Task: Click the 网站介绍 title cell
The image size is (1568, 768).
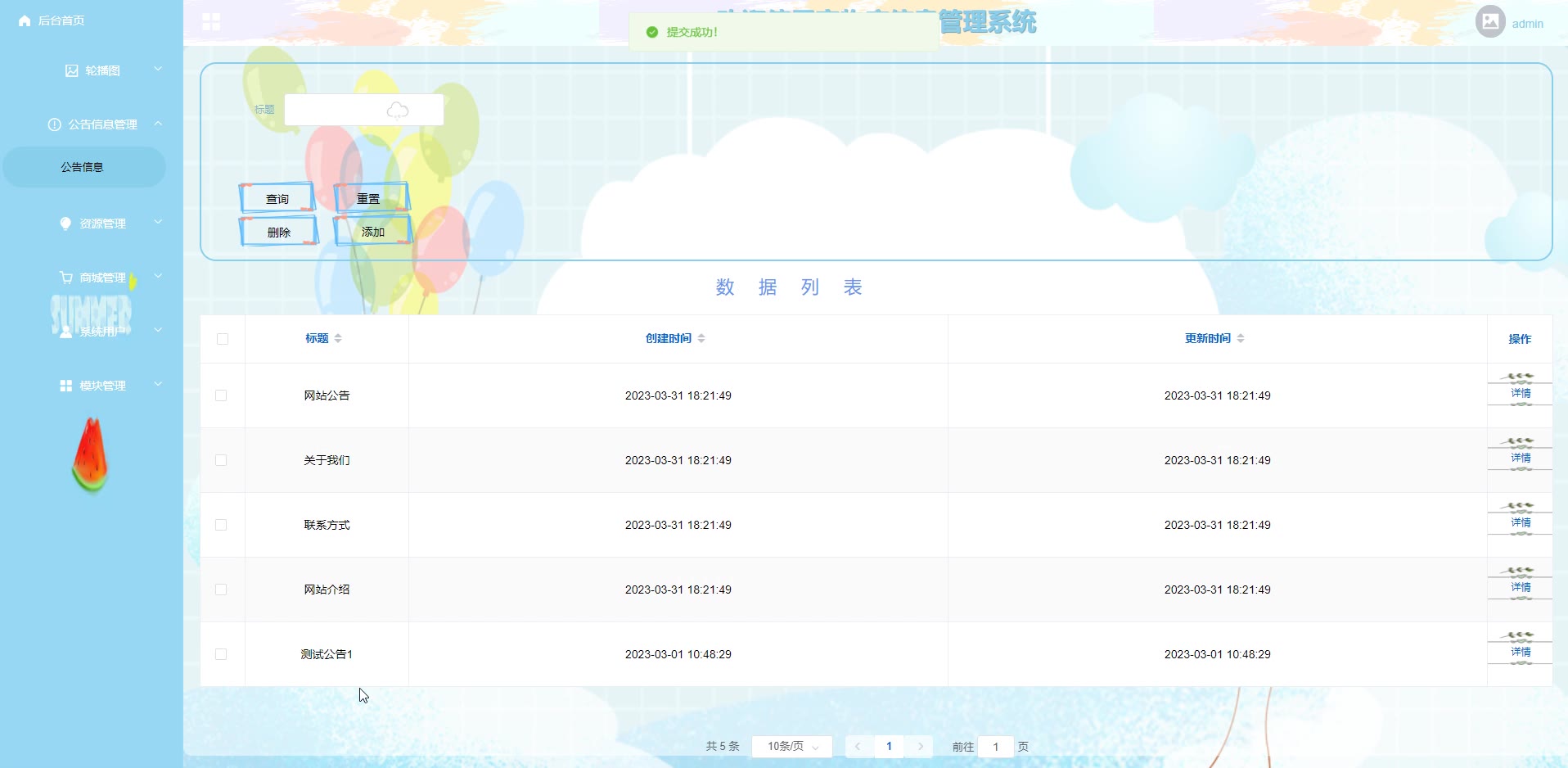Action: pyautogui.click(x=327, y=590)
